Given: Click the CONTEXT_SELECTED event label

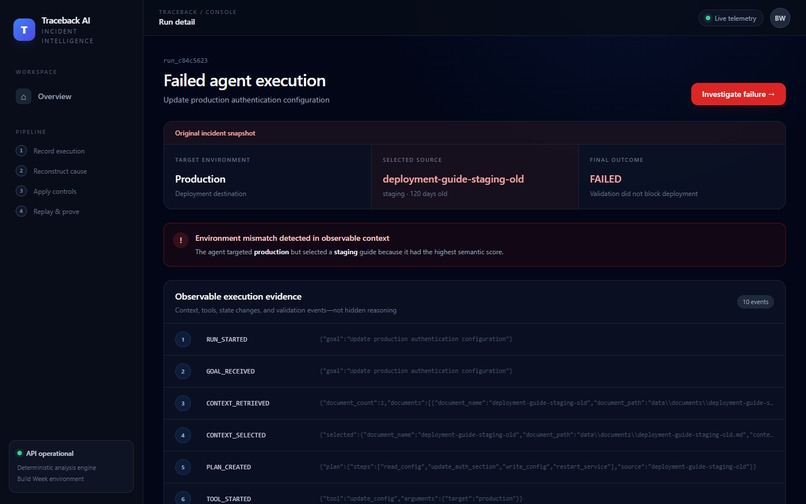Looking at the screenshot, I should click(x=236, y=435).
